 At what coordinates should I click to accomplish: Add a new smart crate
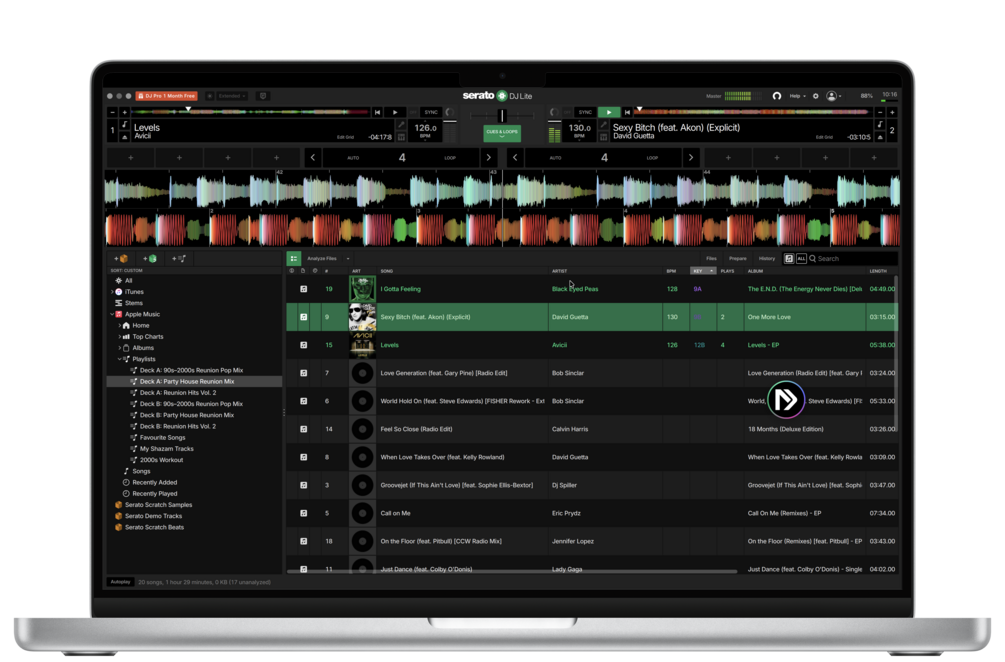pos(149,259)
